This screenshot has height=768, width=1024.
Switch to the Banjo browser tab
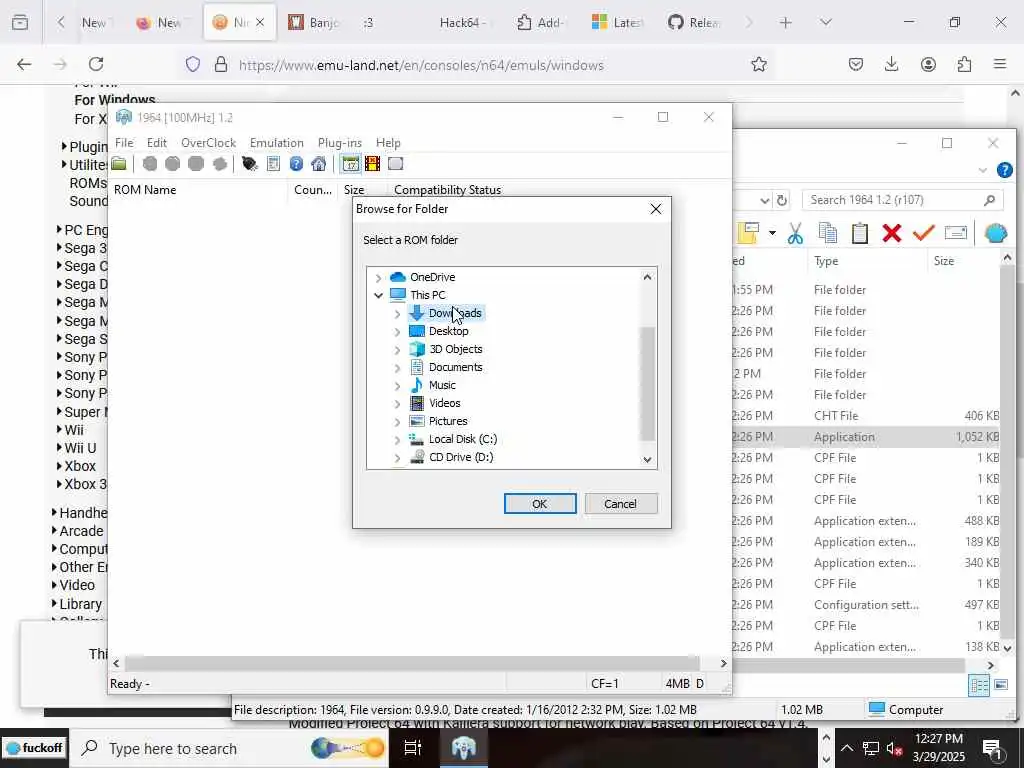coord(315,22)
